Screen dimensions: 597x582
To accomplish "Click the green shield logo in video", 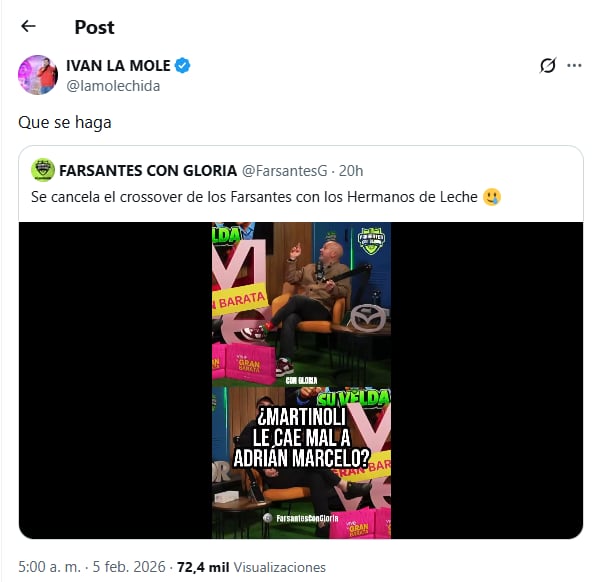I will click(x=371, y=241).
